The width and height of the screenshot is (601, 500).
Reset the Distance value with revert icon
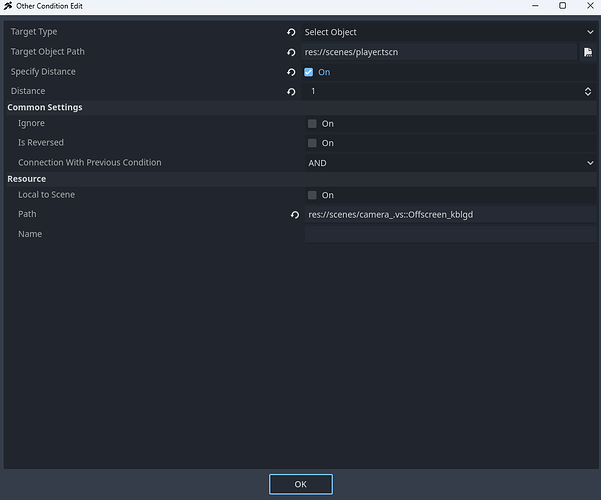(291, 92)
